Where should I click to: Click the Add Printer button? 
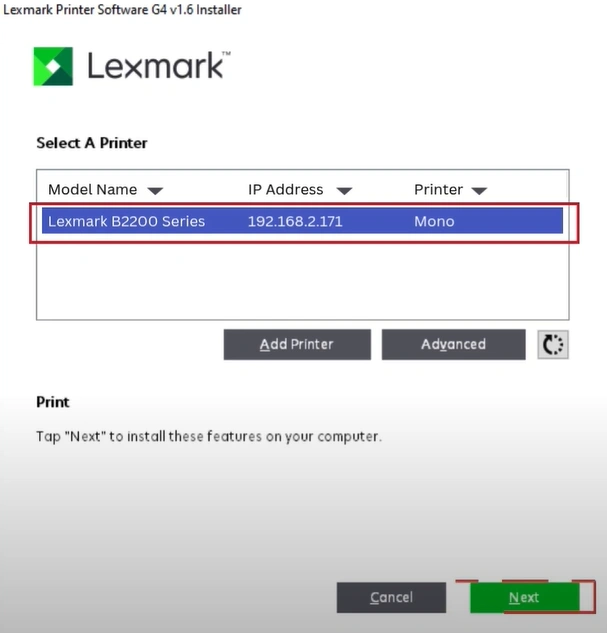pyautogui.click(x=297, y=344)
